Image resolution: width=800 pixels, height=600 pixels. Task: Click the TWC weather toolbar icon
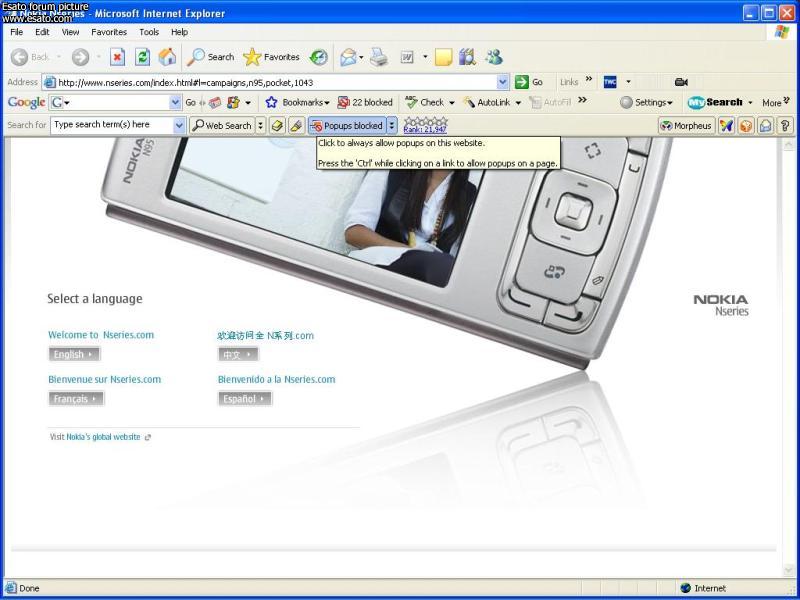point(610,82)
